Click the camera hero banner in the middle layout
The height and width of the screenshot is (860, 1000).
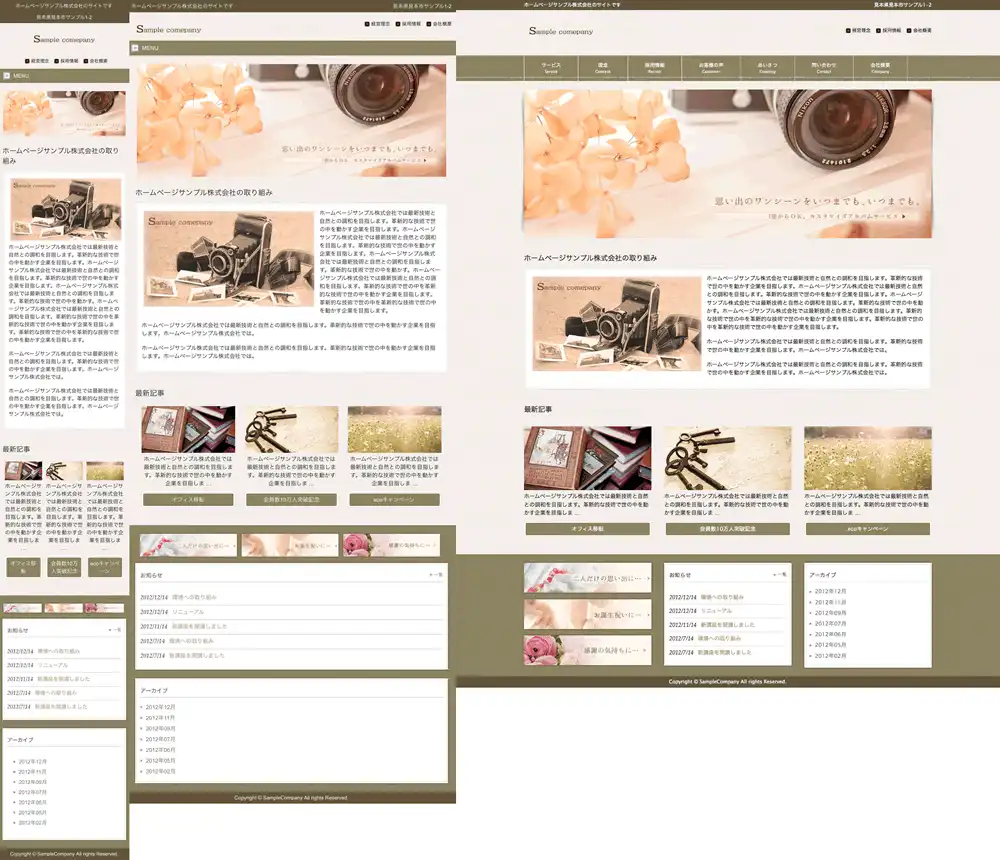pos(291,120)
